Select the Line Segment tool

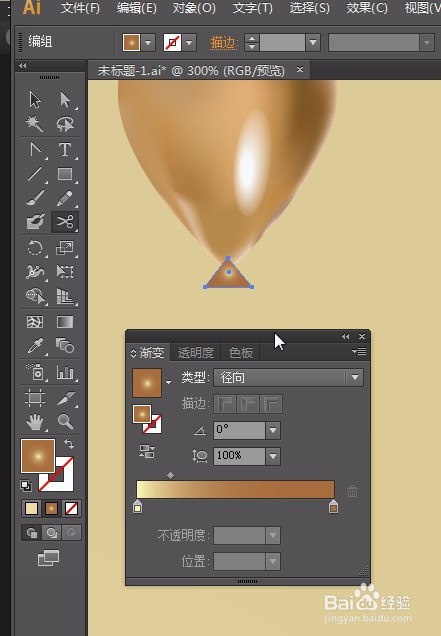(35, 174)
